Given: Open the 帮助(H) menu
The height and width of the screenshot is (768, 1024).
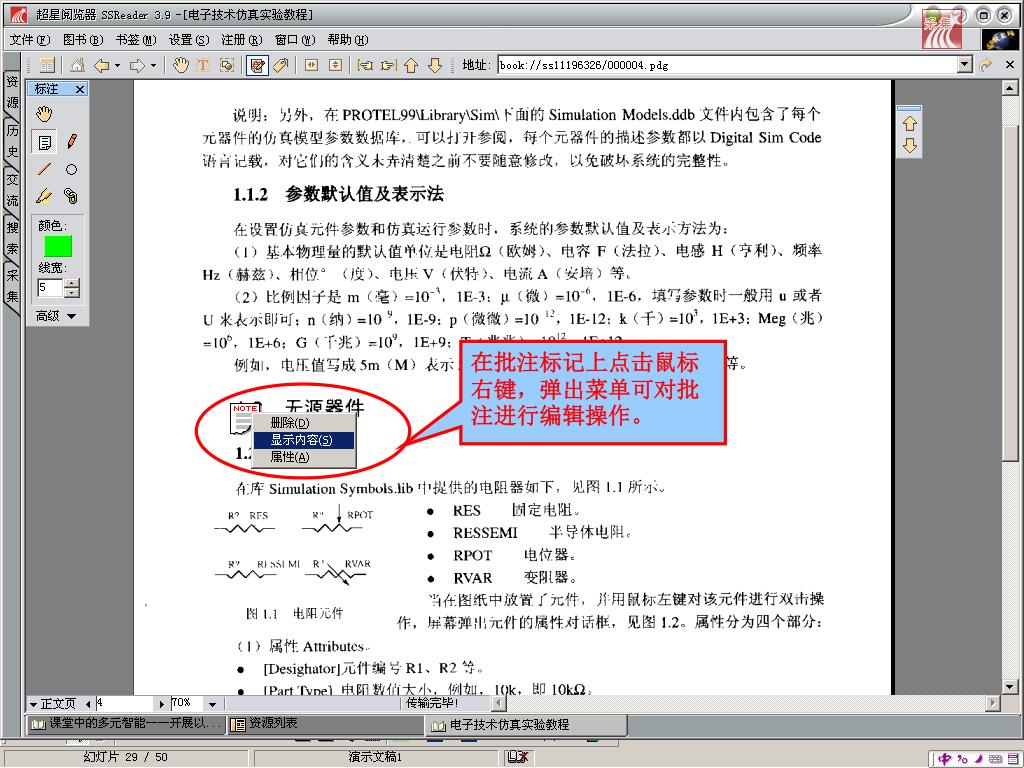Looking at the screenshot, I should click(x=347, y=40).
